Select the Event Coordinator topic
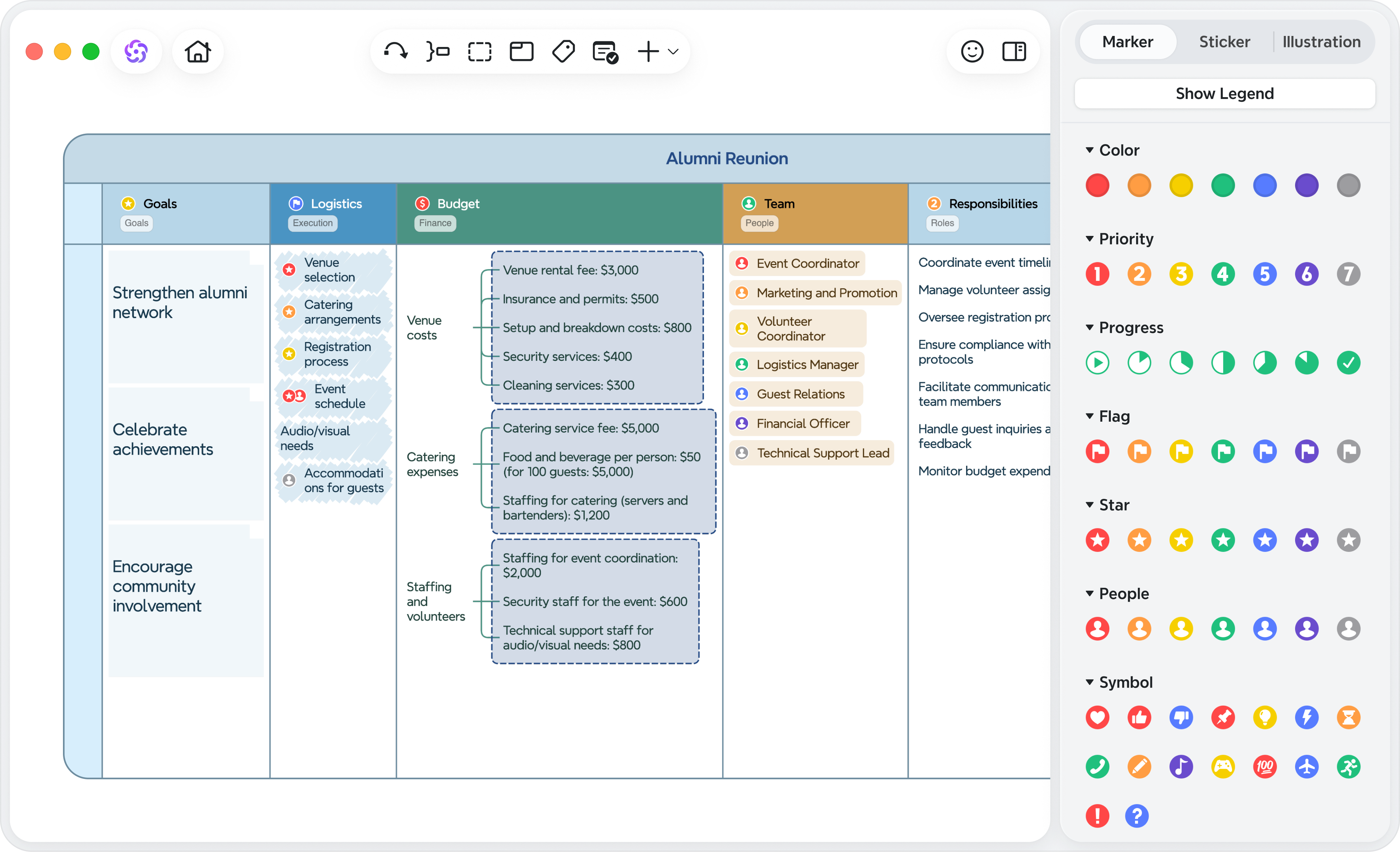This screenshot has height=854, width=1400. point(797,263)
